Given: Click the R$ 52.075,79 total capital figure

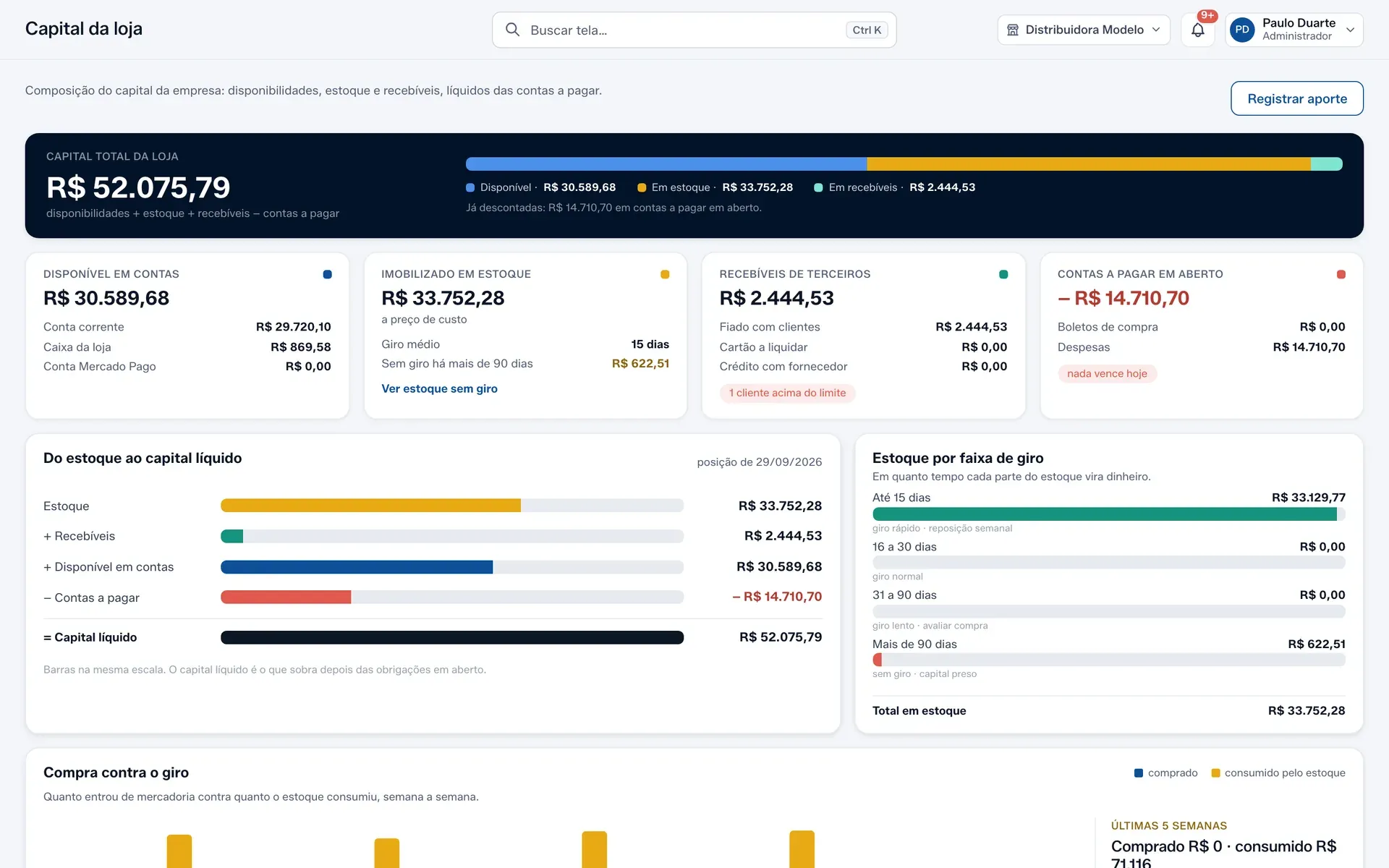Looking at the screenshot, I should click(x=138, y=188).
